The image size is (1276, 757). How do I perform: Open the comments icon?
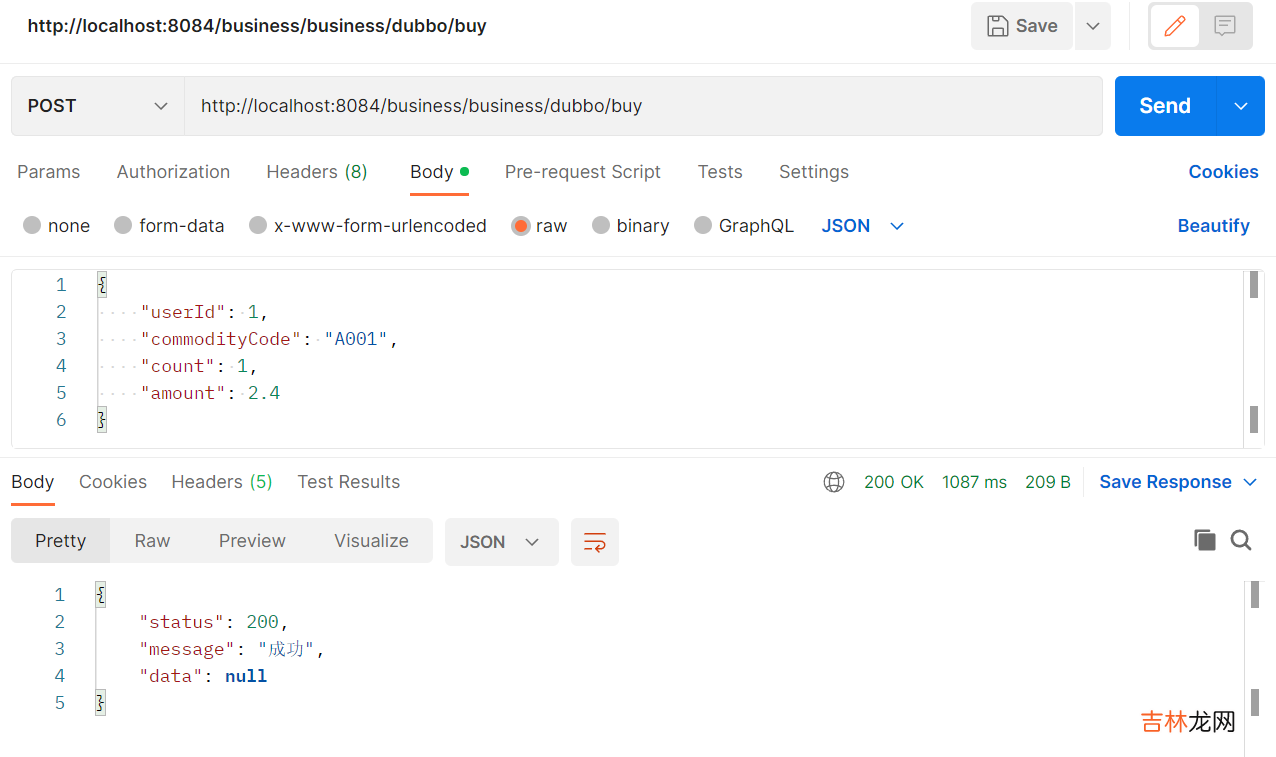1225,26
